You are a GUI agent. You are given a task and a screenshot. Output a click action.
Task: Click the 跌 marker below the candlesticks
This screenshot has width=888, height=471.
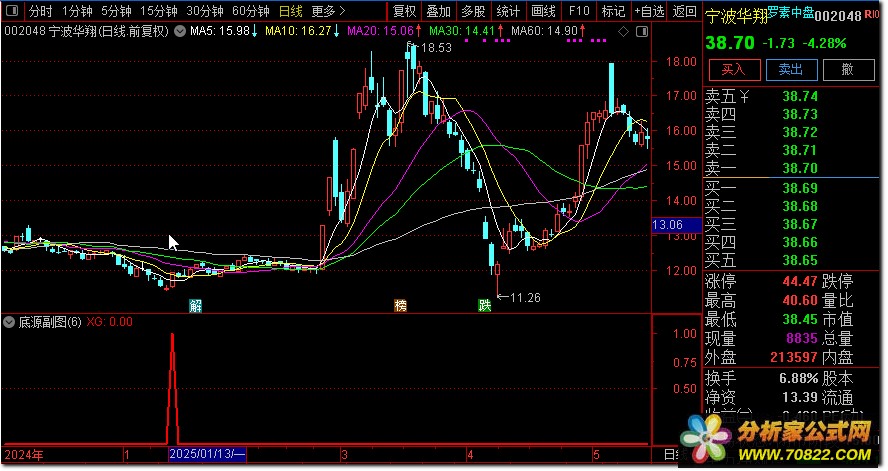tap(485, 306)
